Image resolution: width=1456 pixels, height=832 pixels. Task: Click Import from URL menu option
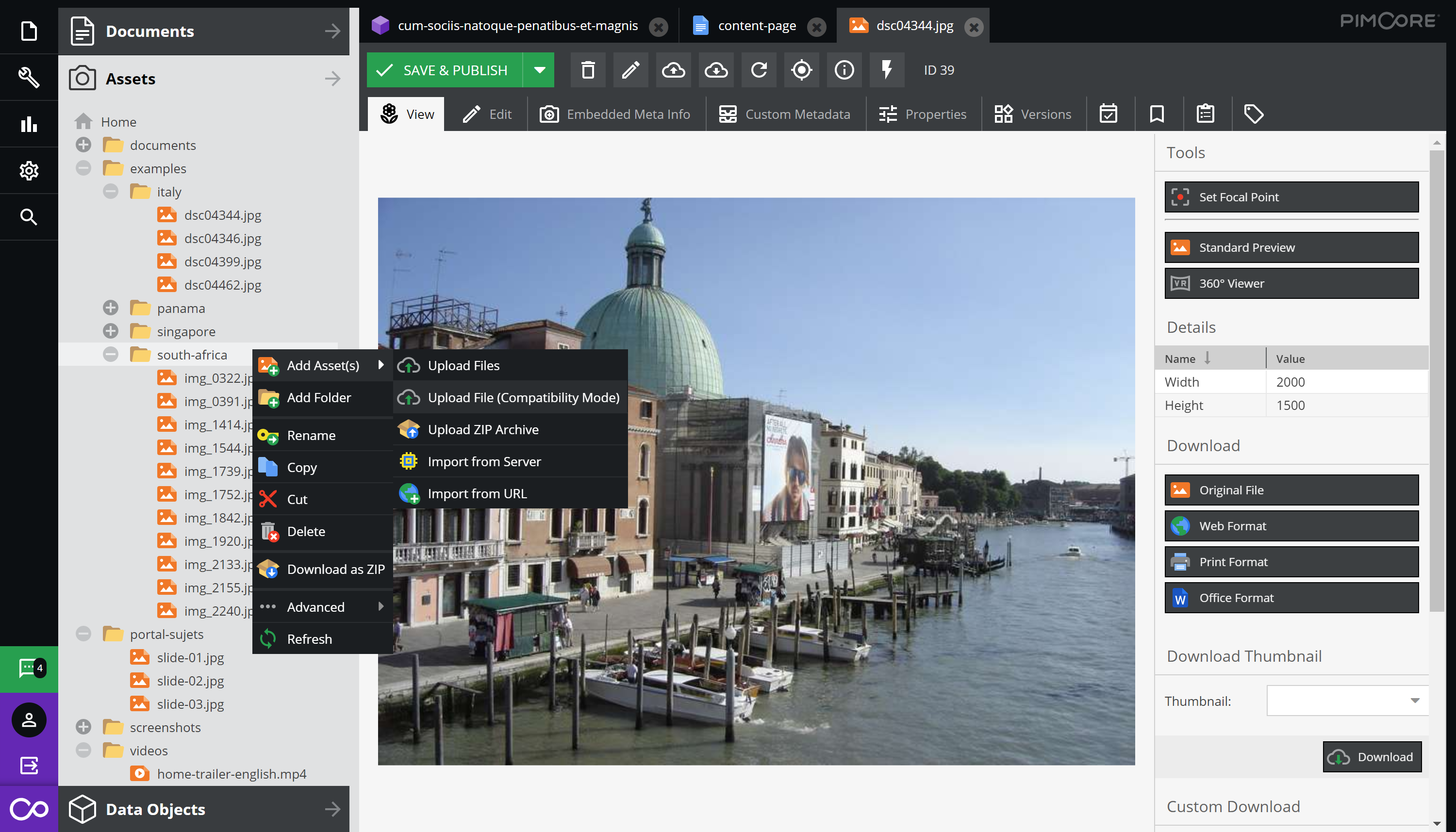click(477, 493)
